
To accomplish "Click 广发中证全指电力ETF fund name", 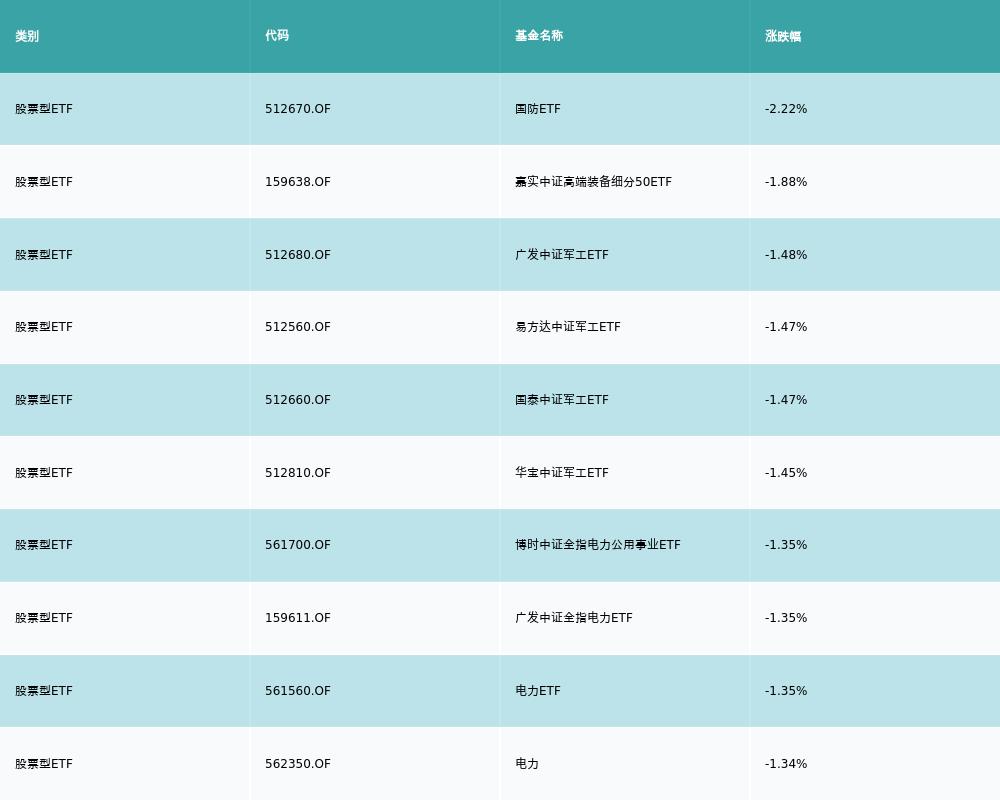I will 574,618.
